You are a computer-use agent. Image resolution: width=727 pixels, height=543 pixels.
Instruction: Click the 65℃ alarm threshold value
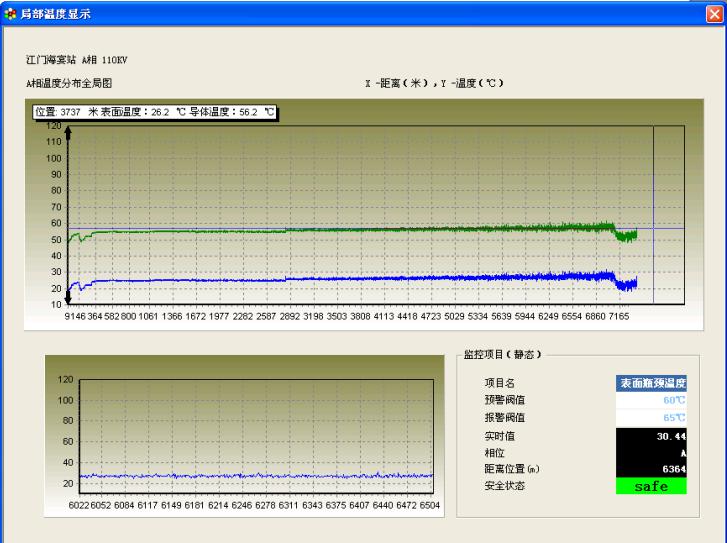tap(651, 418)
